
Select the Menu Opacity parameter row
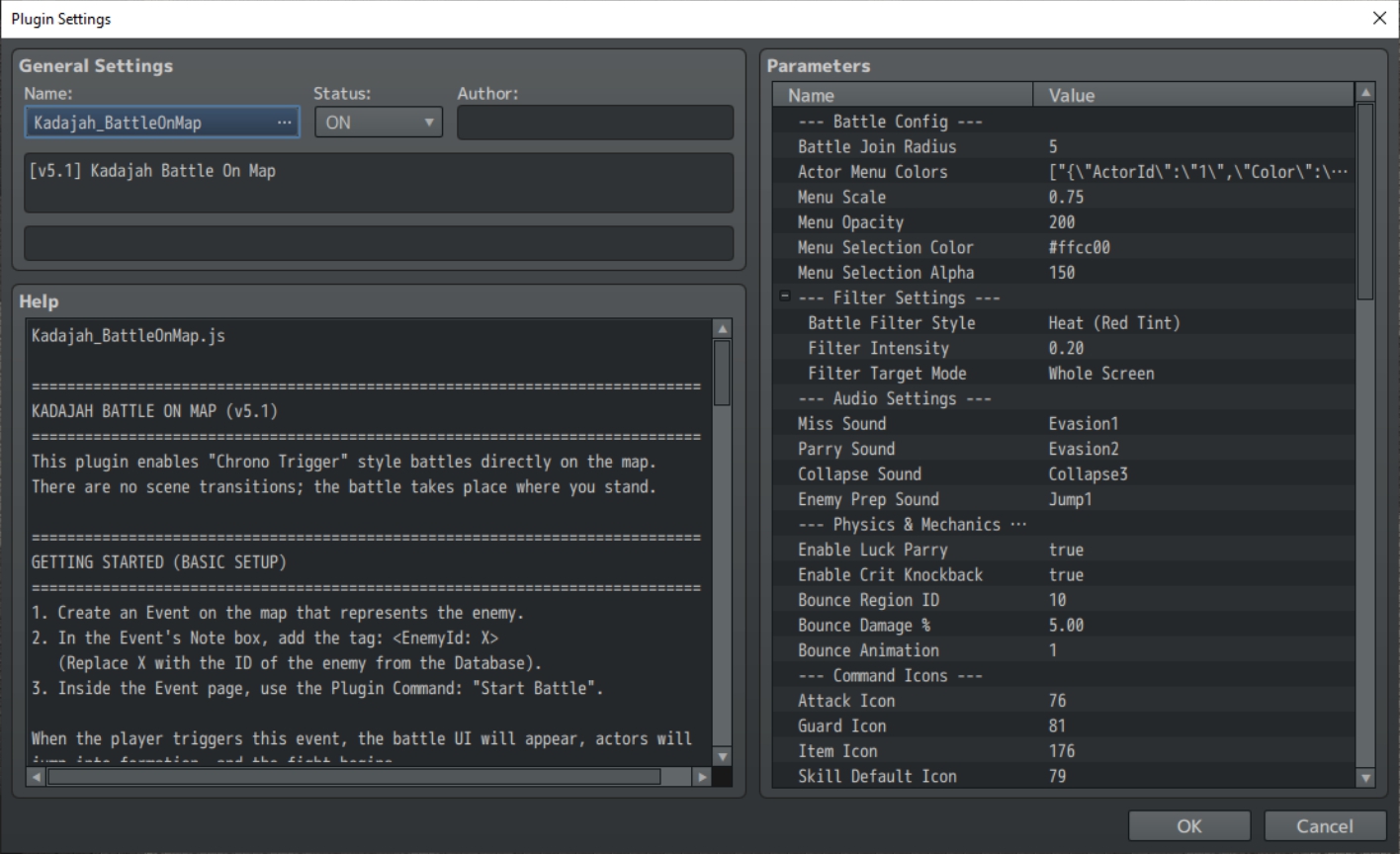pyautogui.click(x=1064, y=222)
